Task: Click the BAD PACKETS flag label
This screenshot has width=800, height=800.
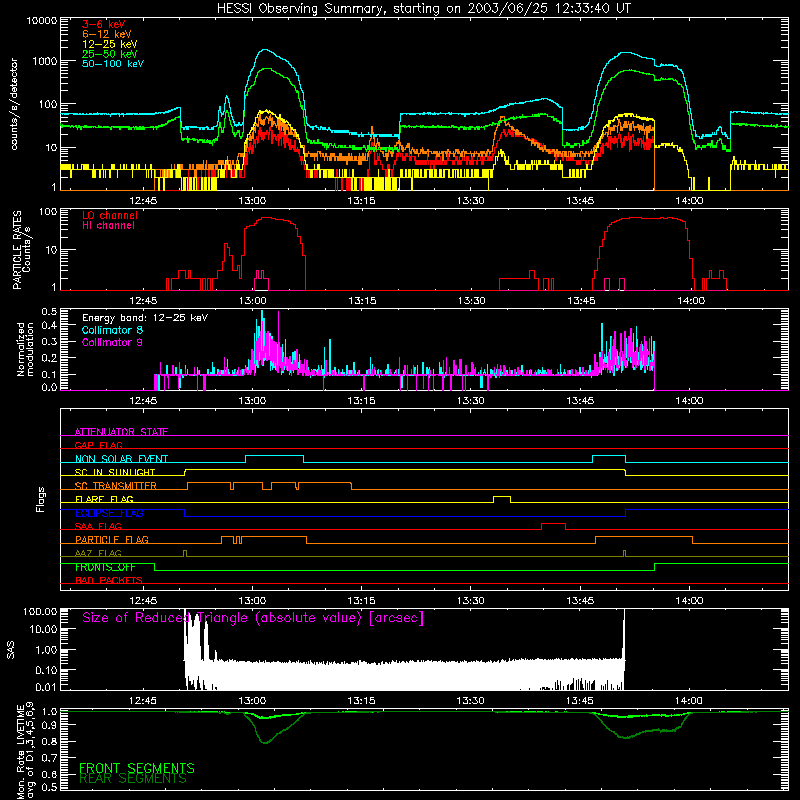Action: pyautogui.click(x=109, y=580)
